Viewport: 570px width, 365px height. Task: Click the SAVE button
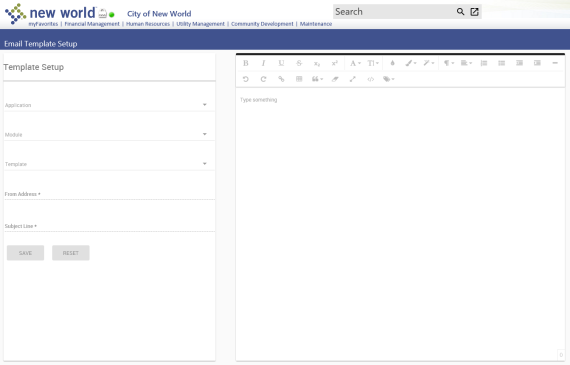point(25,253)
